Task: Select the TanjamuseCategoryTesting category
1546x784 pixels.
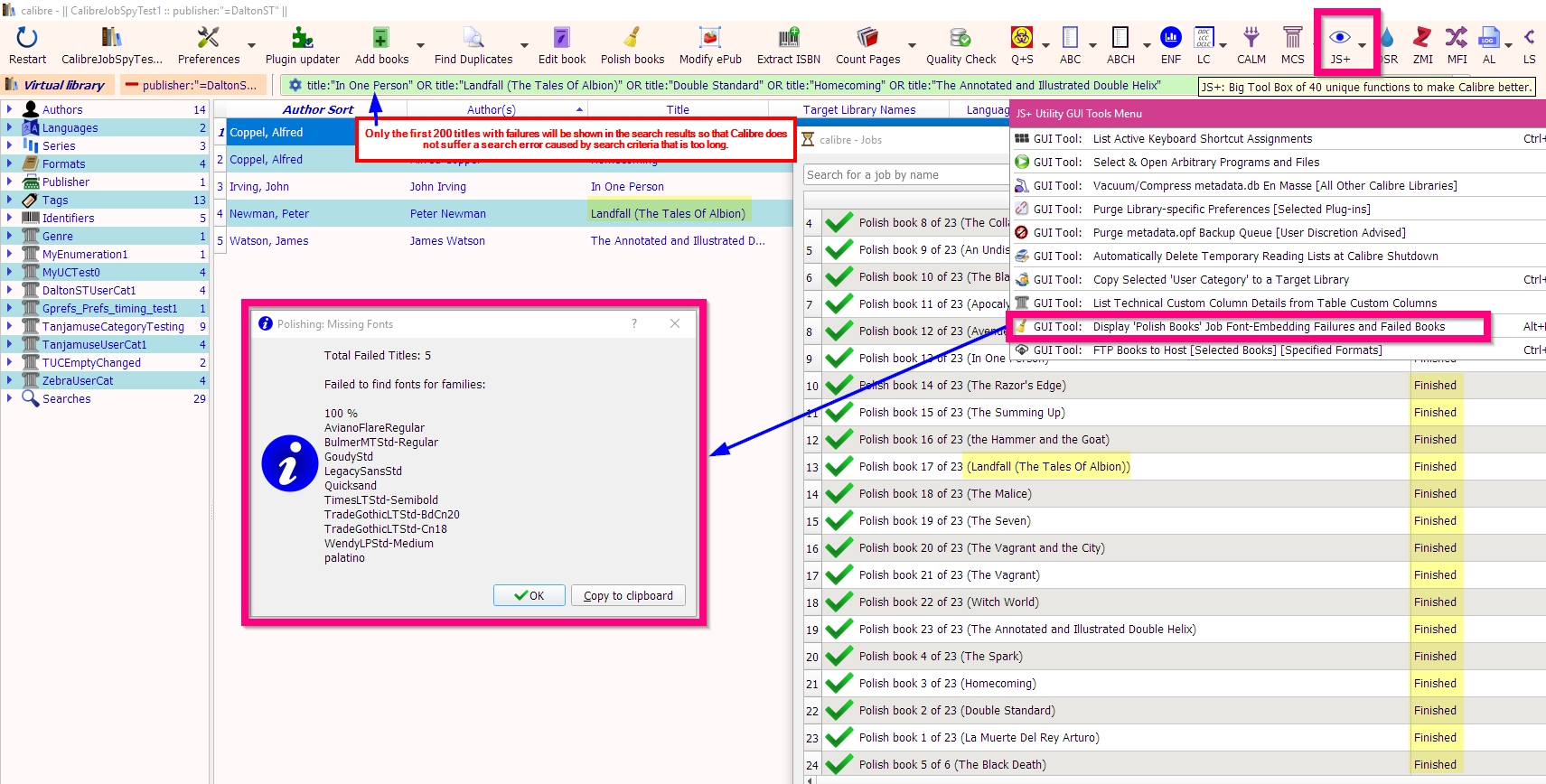Action: point(113,326)
